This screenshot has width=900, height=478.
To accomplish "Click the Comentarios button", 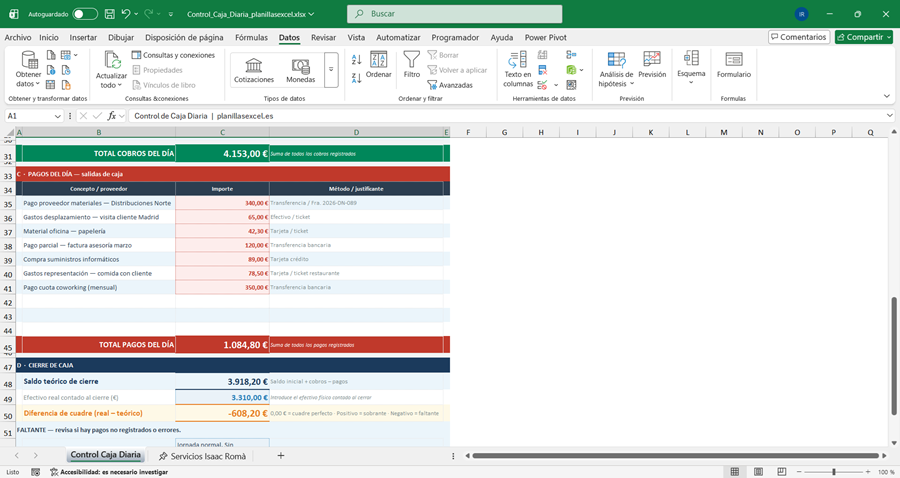I will [x=798, y=37].
